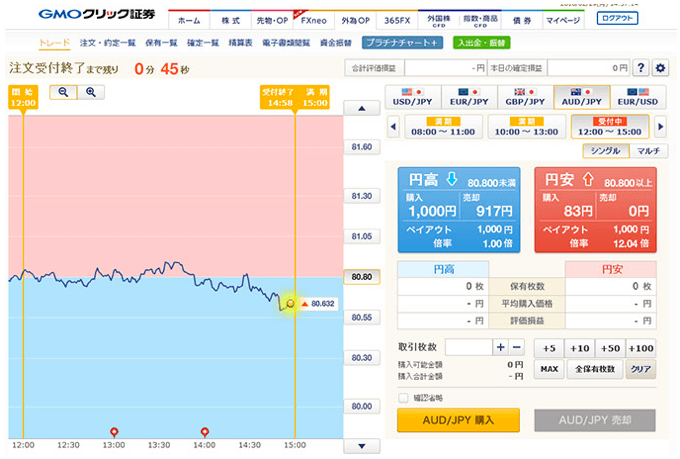Click the zoom out magnifier icon
680x459 pixels.
(x=63, y=92)
